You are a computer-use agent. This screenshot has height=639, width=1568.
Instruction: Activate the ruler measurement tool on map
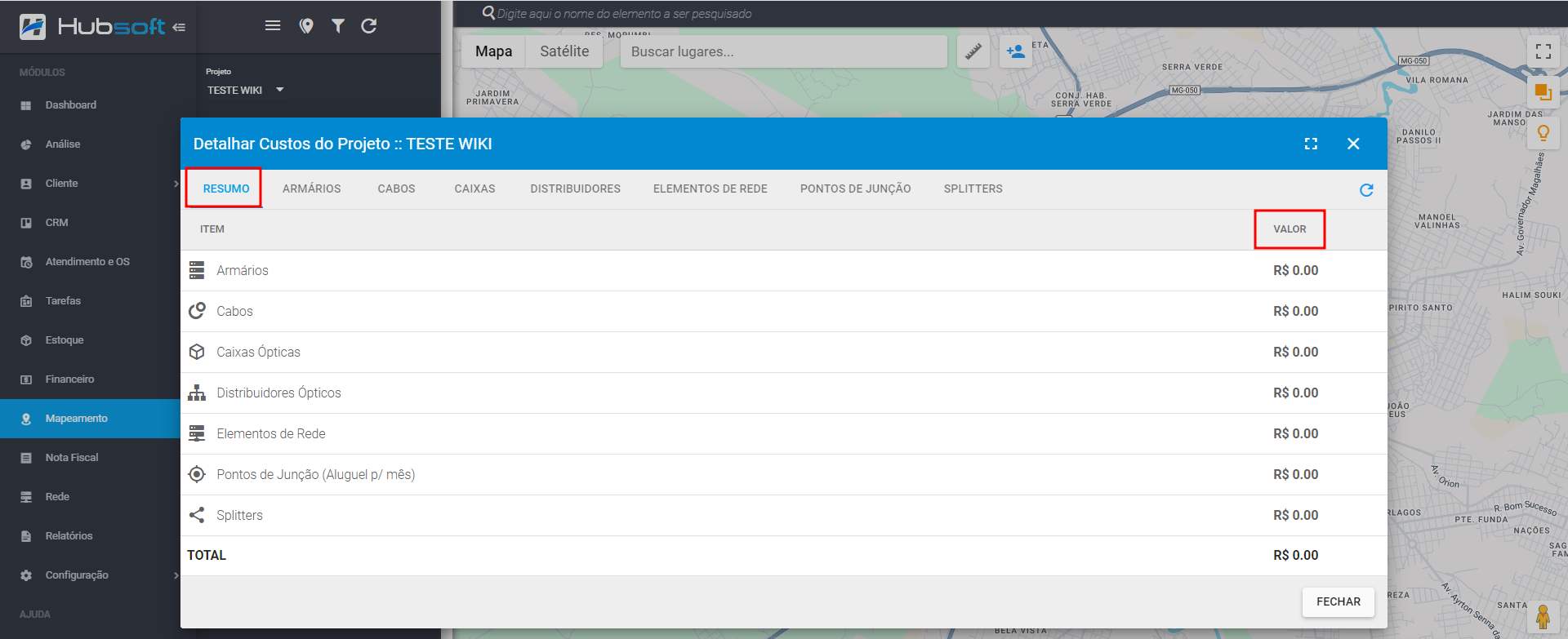973,51
